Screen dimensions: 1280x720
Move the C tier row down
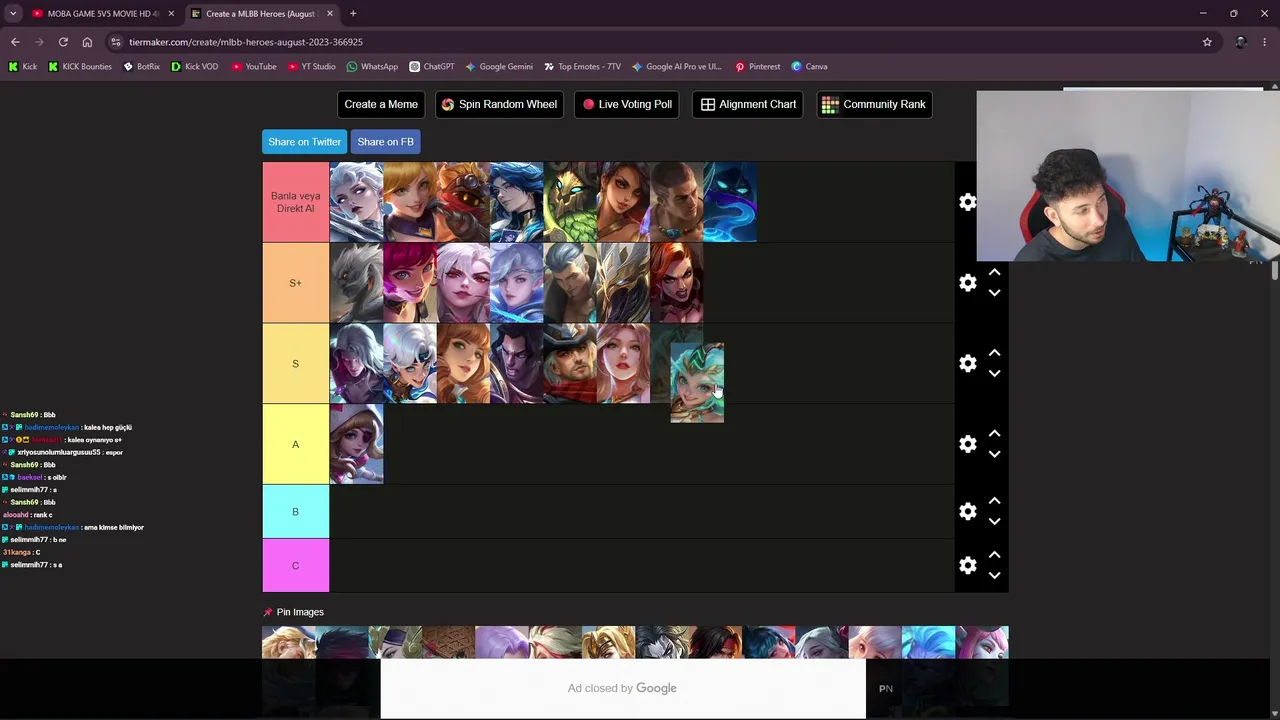point(994,575)
